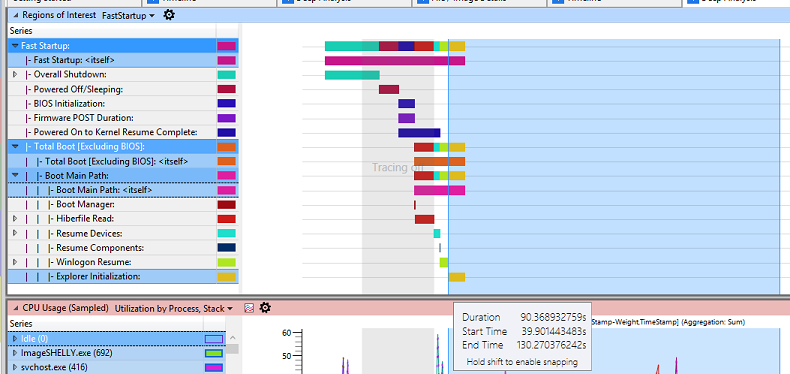Screen dimensions: 790x374
Task: Select Boot Main Path: <itself> row
Action: point(123,190)
